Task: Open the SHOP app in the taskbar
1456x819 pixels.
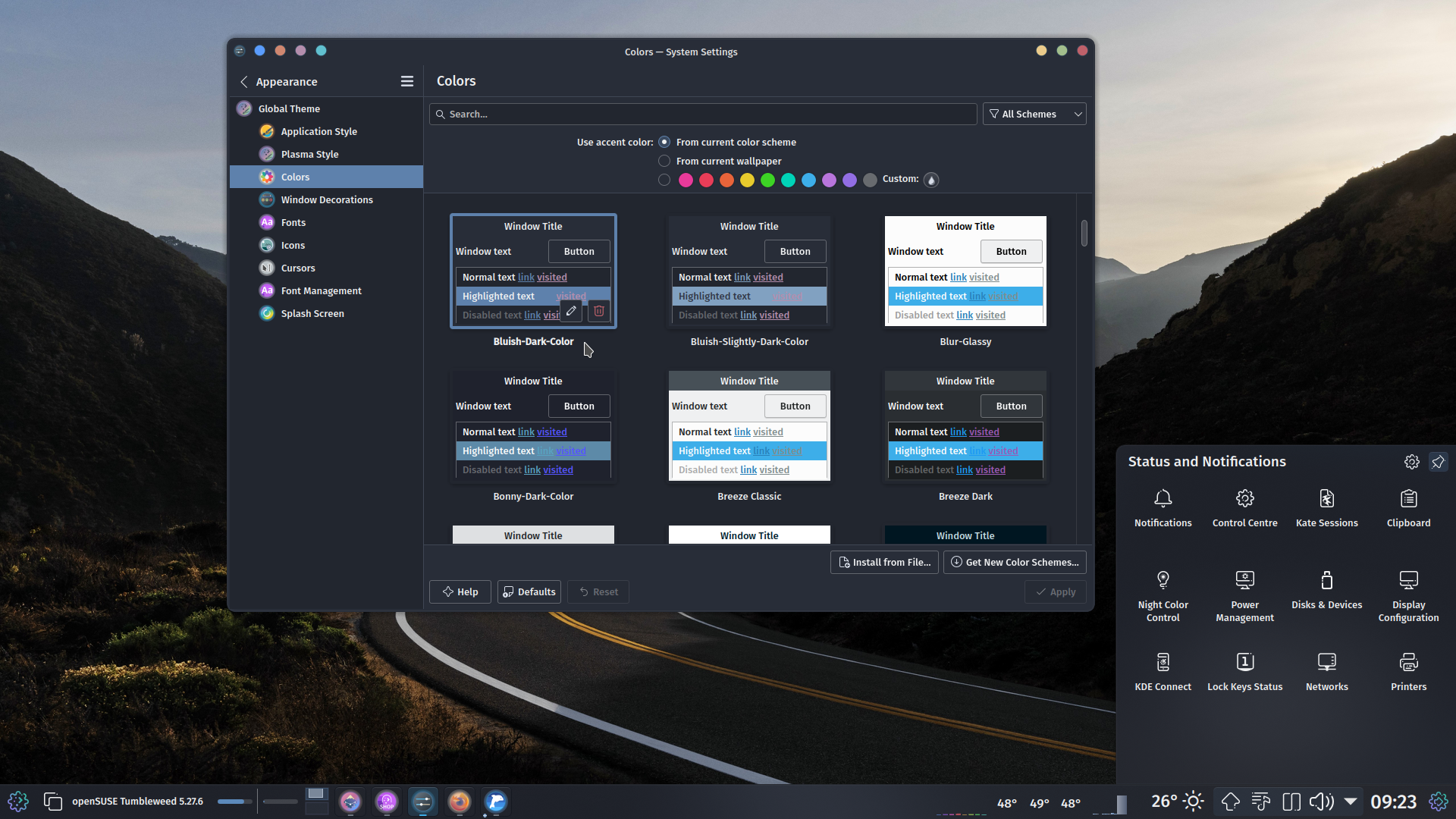Action: pos(387,801)
